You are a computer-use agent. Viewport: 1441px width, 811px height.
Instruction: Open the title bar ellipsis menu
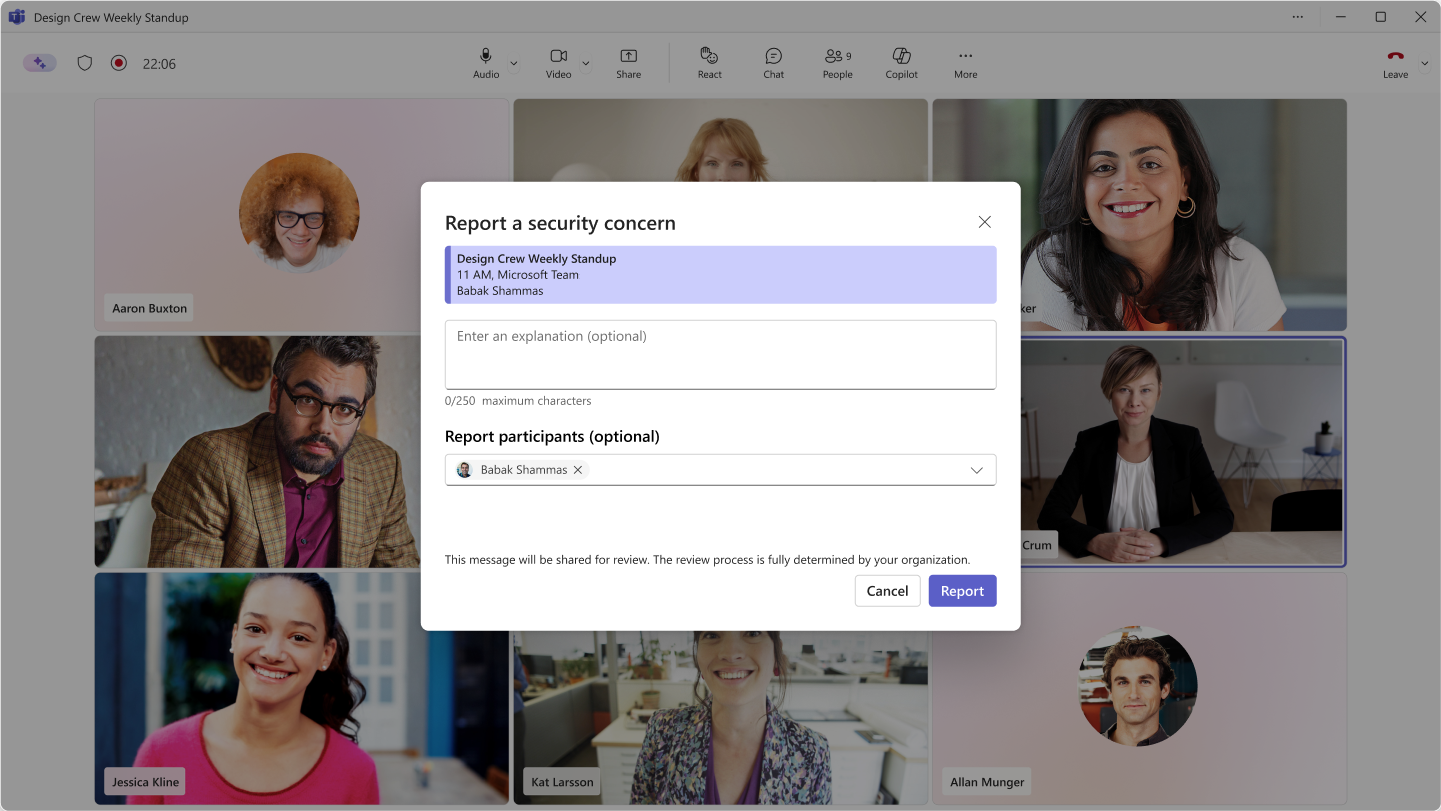click(1298, 17)
